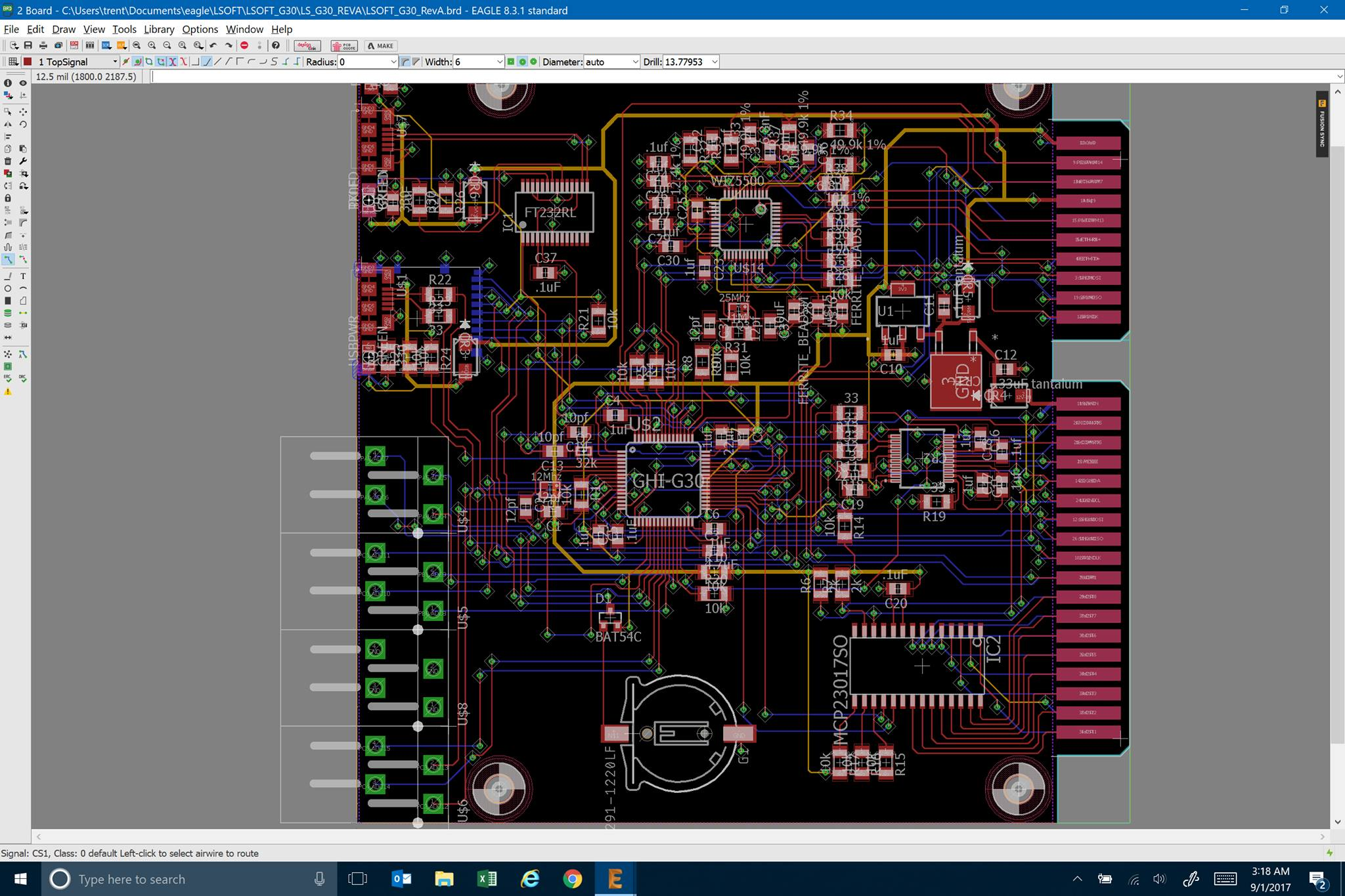Select the Change wrench tool

[23, 161]
